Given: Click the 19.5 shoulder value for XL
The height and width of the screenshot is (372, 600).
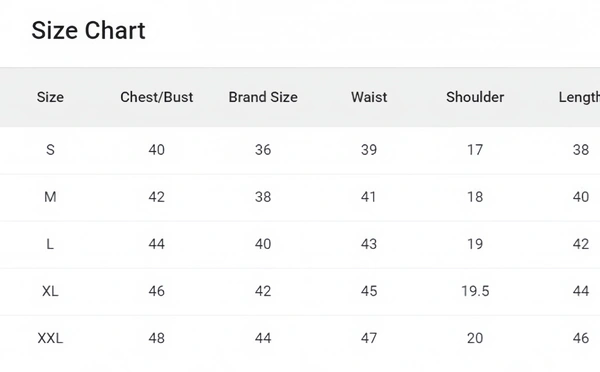Looking at the screenshot, I should pyautogui.click(x=475, y=291).
